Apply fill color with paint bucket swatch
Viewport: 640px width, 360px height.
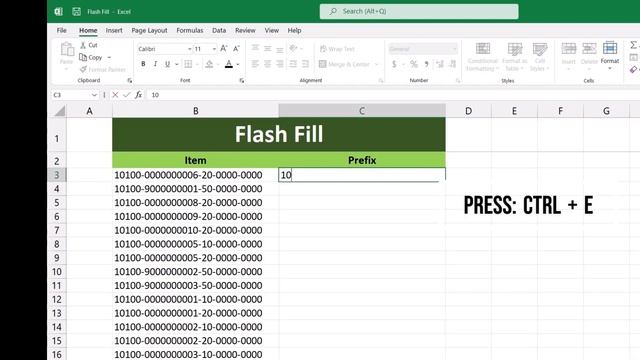pyautogui.click(x=209, y=64)
